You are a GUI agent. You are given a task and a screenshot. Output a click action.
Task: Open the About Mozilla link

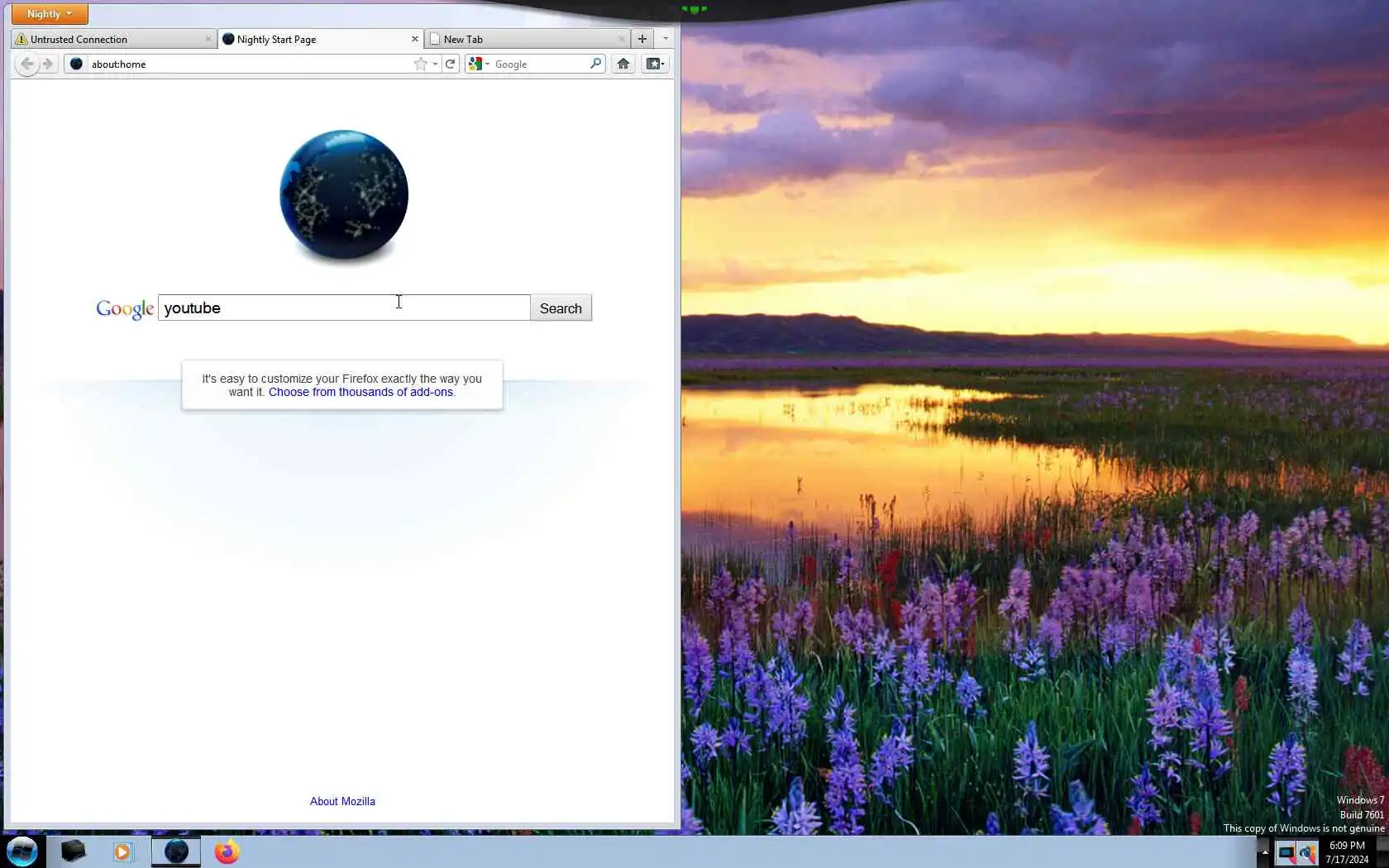(x=342, y=801)
